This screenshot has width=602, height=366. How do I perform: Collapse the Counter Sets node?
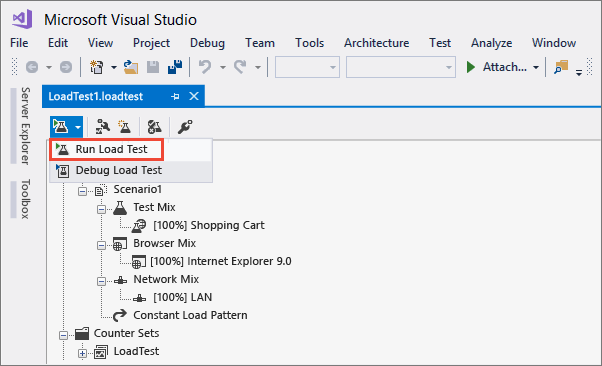[x=64, y=335]
